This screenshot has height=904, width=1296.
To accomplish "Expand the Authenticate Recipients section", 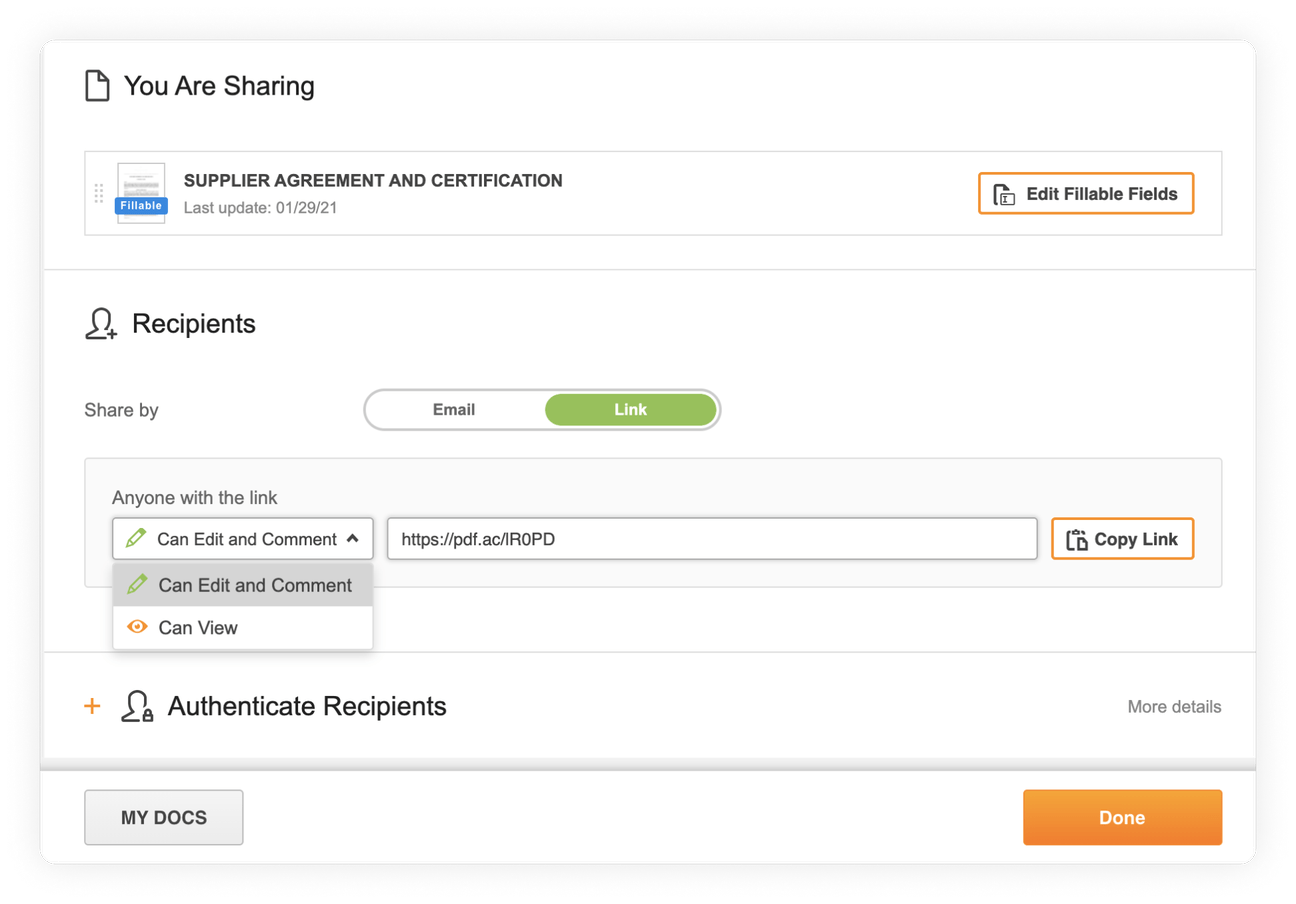I will point(92,706).
